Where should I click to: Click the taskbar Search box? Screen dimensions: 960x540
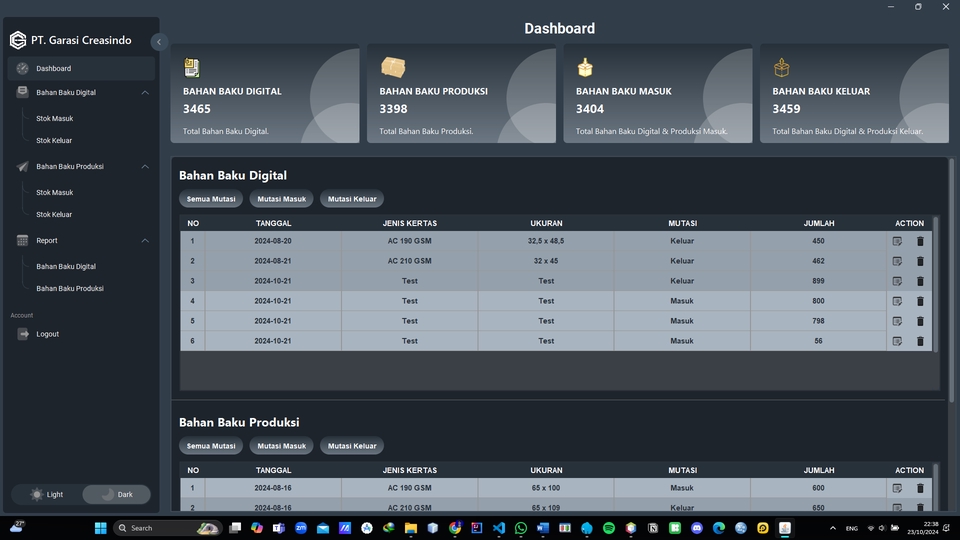(167, 528)
